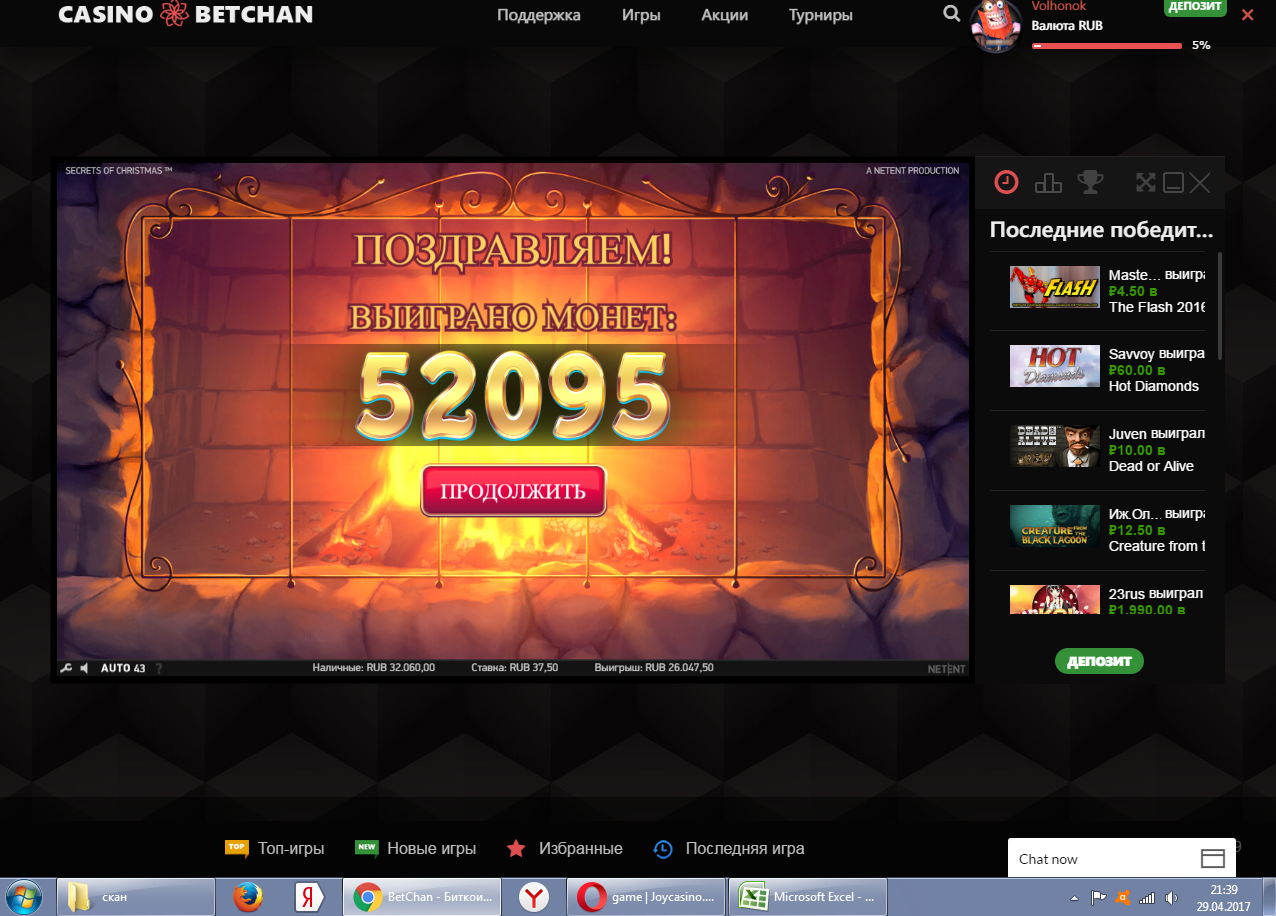Open the Hot Diamonds game thumbnail
Viewport: 1276px width, 916px height.
1054,366
